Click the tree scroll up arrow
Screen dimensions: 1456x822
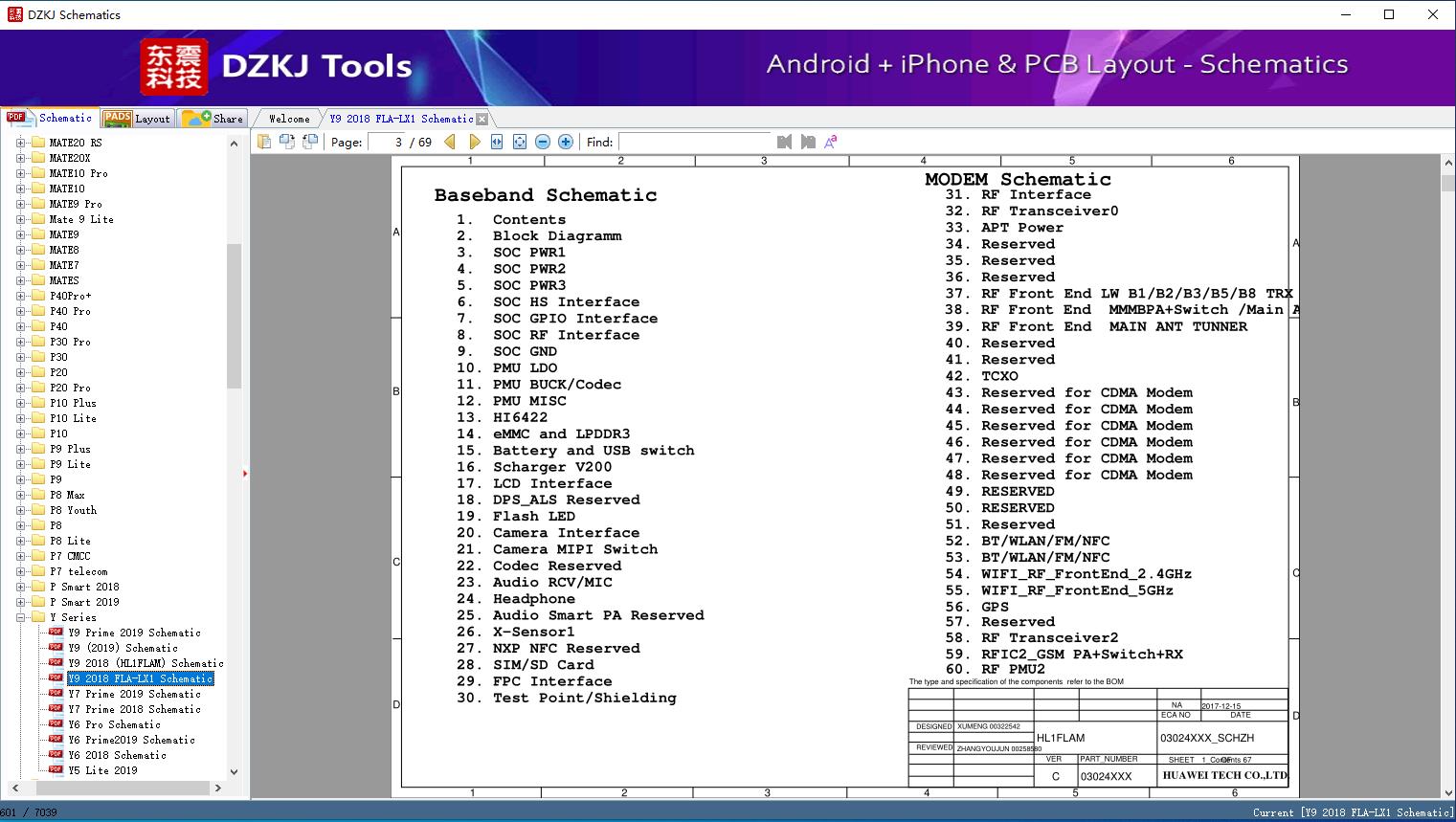(234, 144)
